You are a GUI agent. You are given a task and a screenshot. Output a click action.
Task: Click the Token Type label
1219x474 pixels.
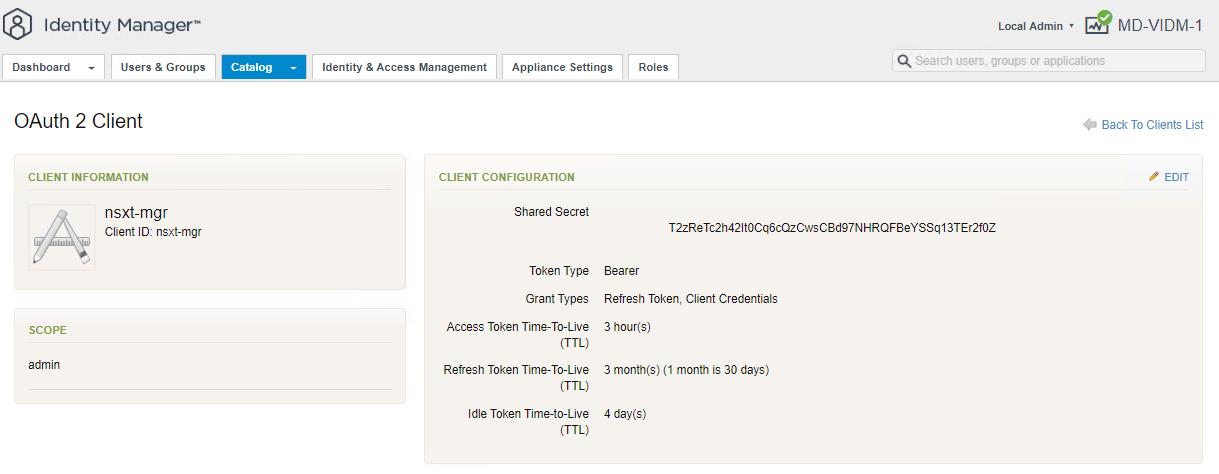click(559, 271)
